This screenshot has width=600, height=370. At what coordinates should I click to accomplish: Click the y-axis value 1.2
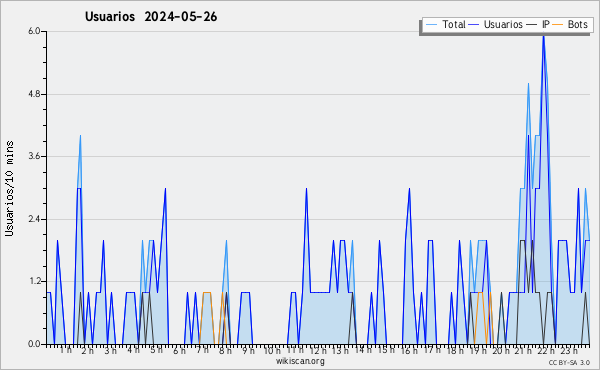point(34,282)
